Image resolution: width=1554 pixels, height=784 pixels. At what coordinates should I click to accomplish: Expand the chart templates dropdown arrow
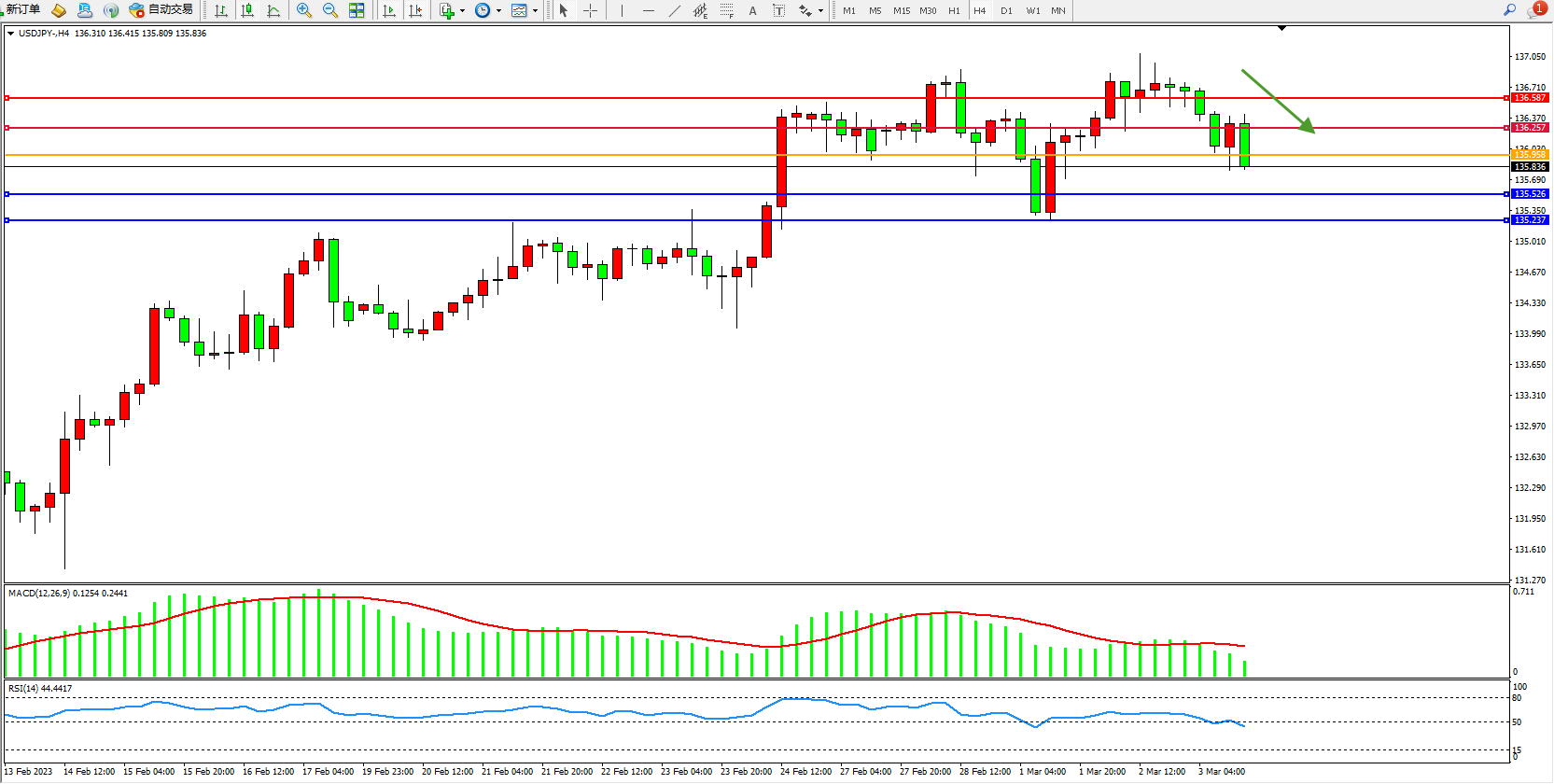point(535,11)
